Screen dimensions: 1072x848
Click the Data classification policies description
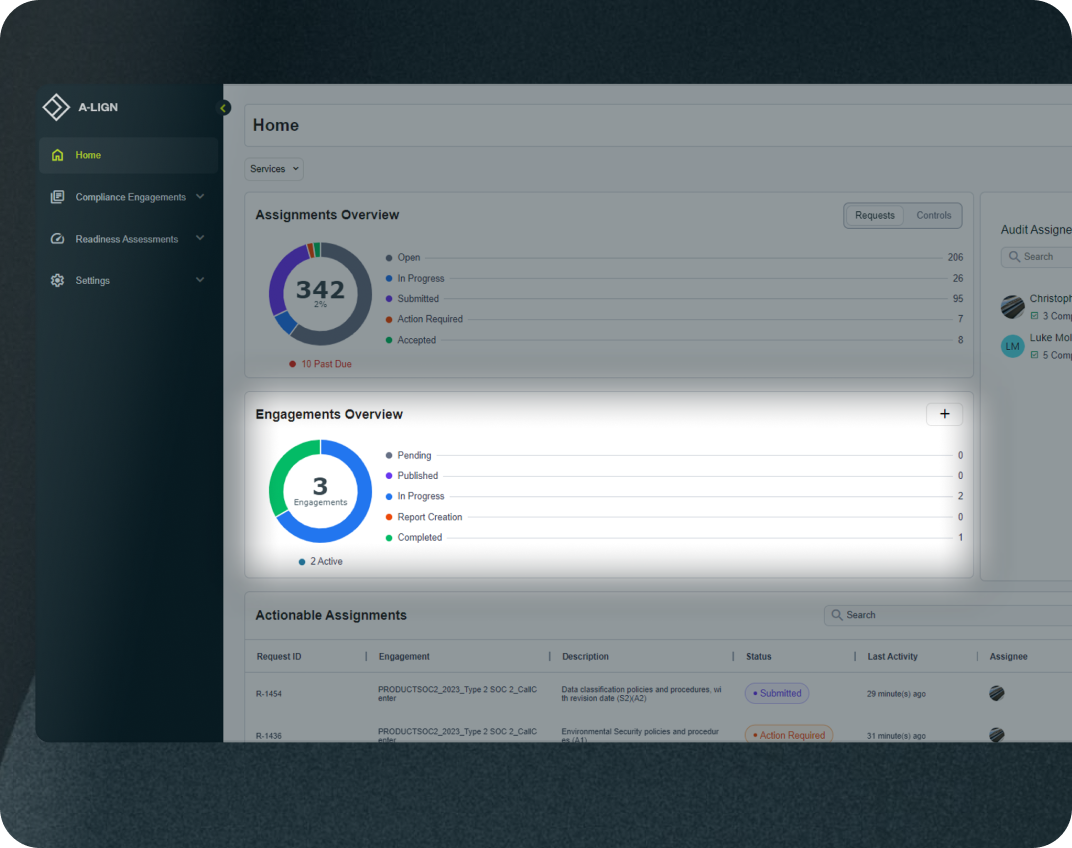click(x=641, y=693)
